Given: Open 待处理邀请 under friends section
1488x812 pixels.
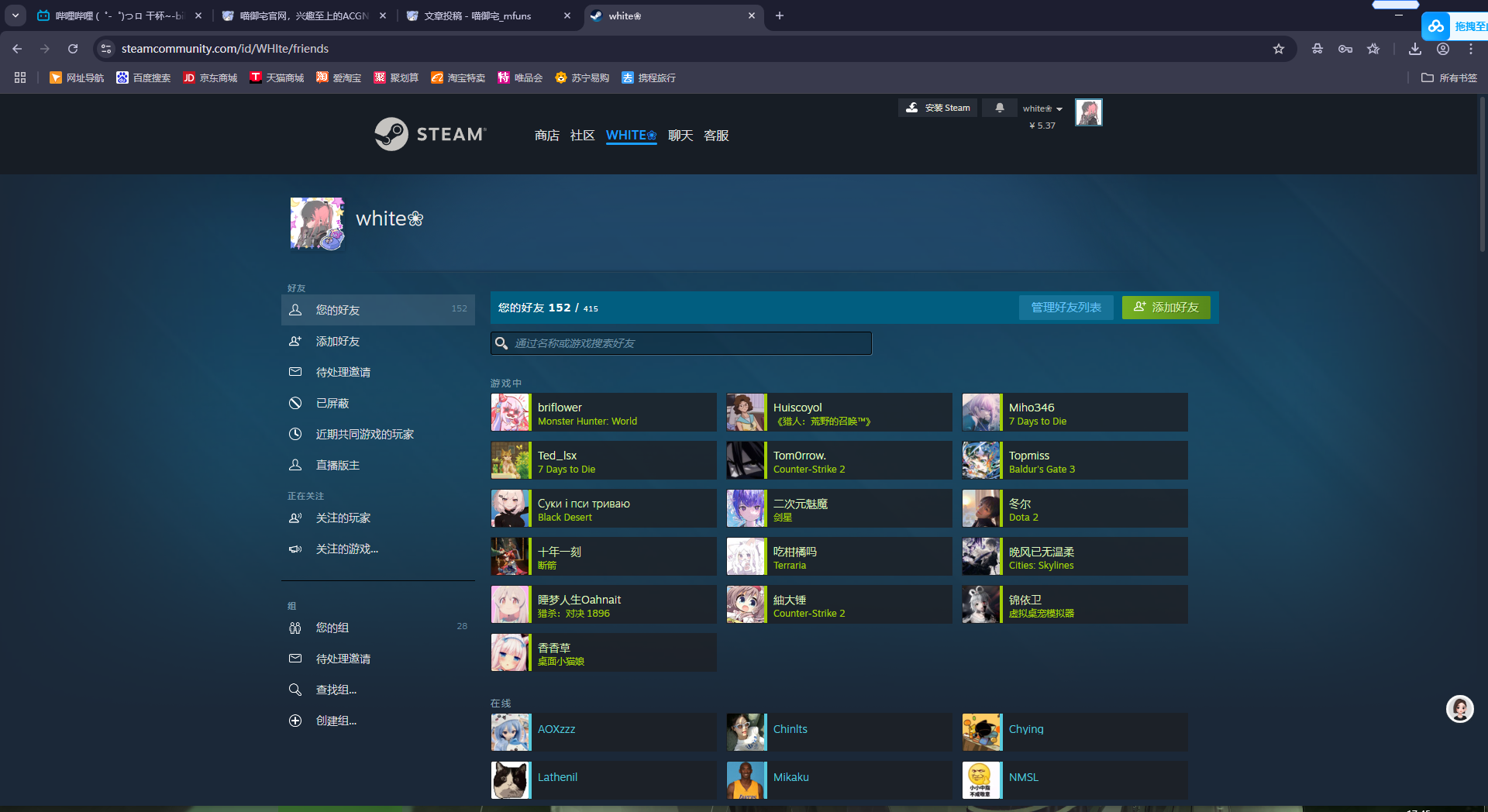Looking at the screenshot, I should [x=378, y=372].
